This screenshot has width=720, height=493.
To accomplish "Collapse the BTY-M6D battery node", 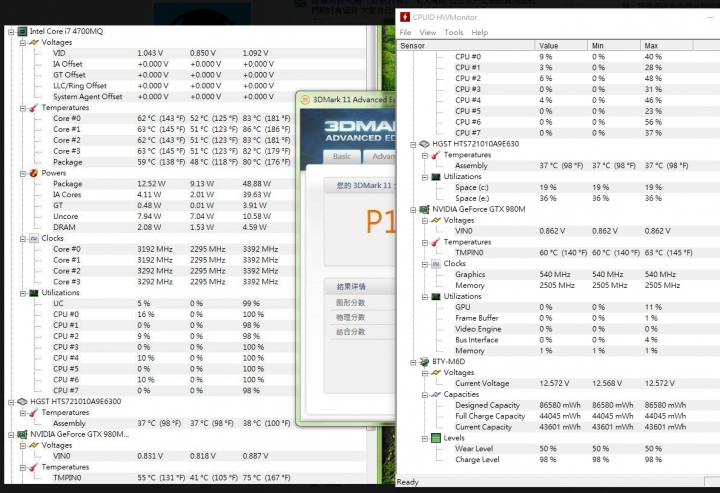I will (413, 362).
